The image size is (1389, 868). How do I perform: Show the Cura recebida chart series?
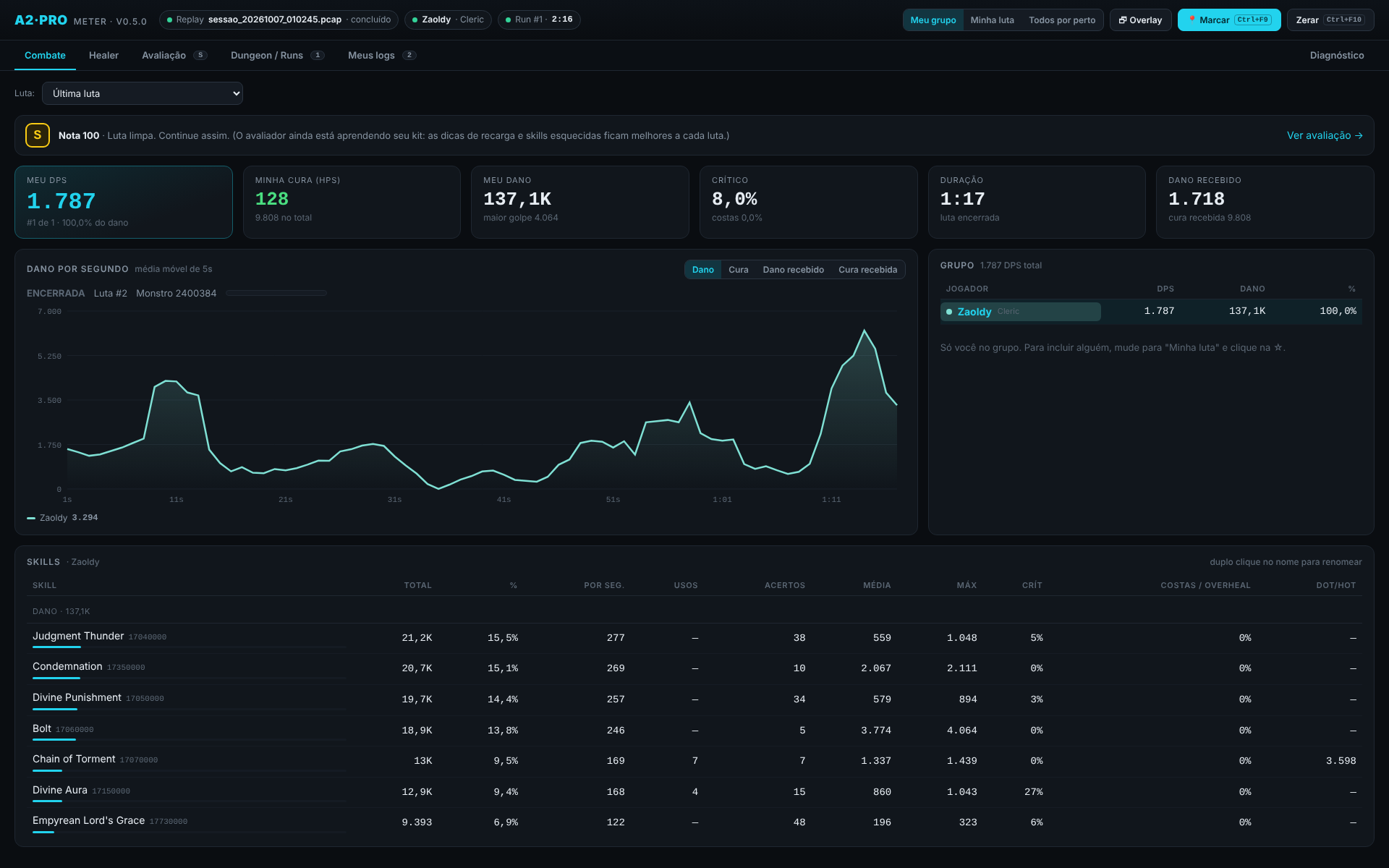pyautogui.click(x=867, y=270)
